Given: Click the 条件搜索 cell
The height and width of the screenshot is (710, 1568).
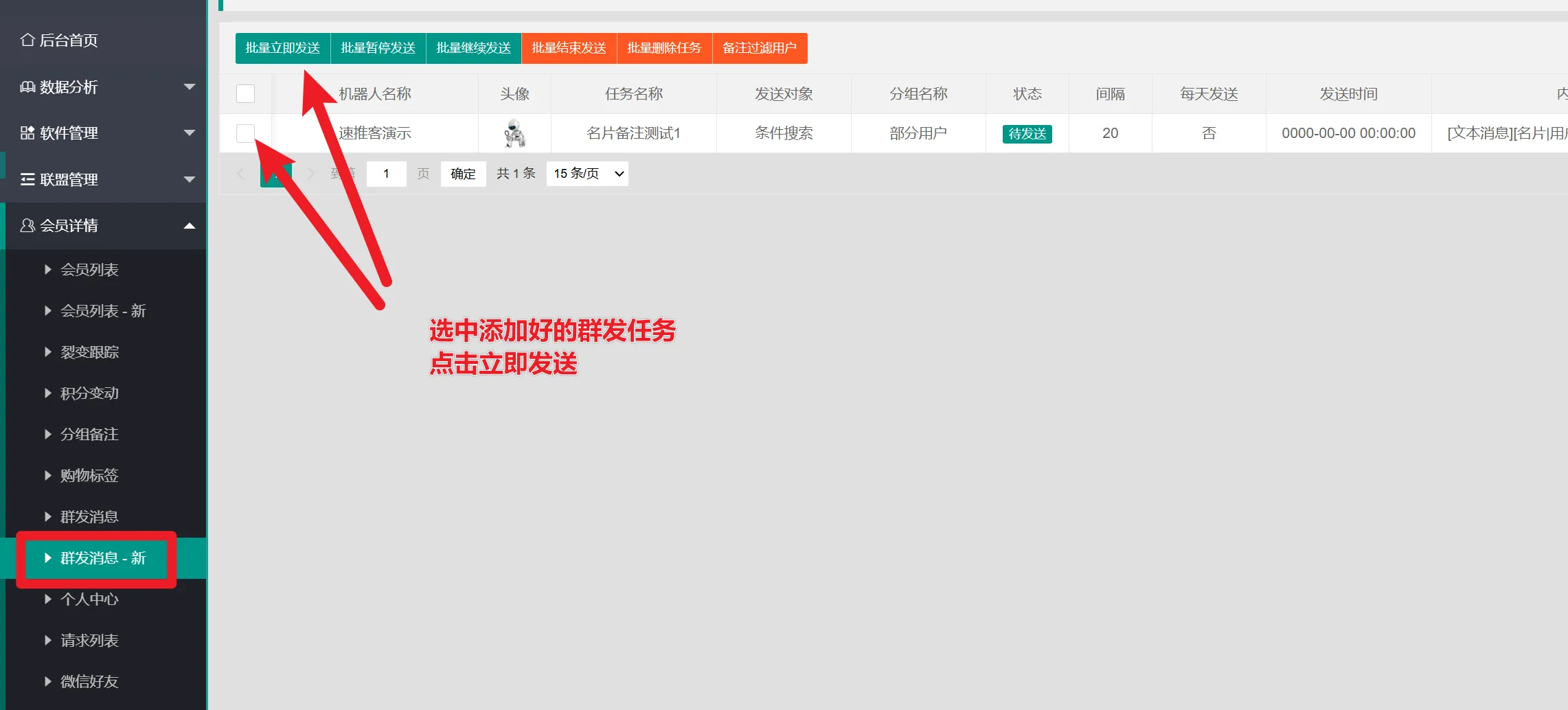Looking at the screenshot, I should pos(784,133).
